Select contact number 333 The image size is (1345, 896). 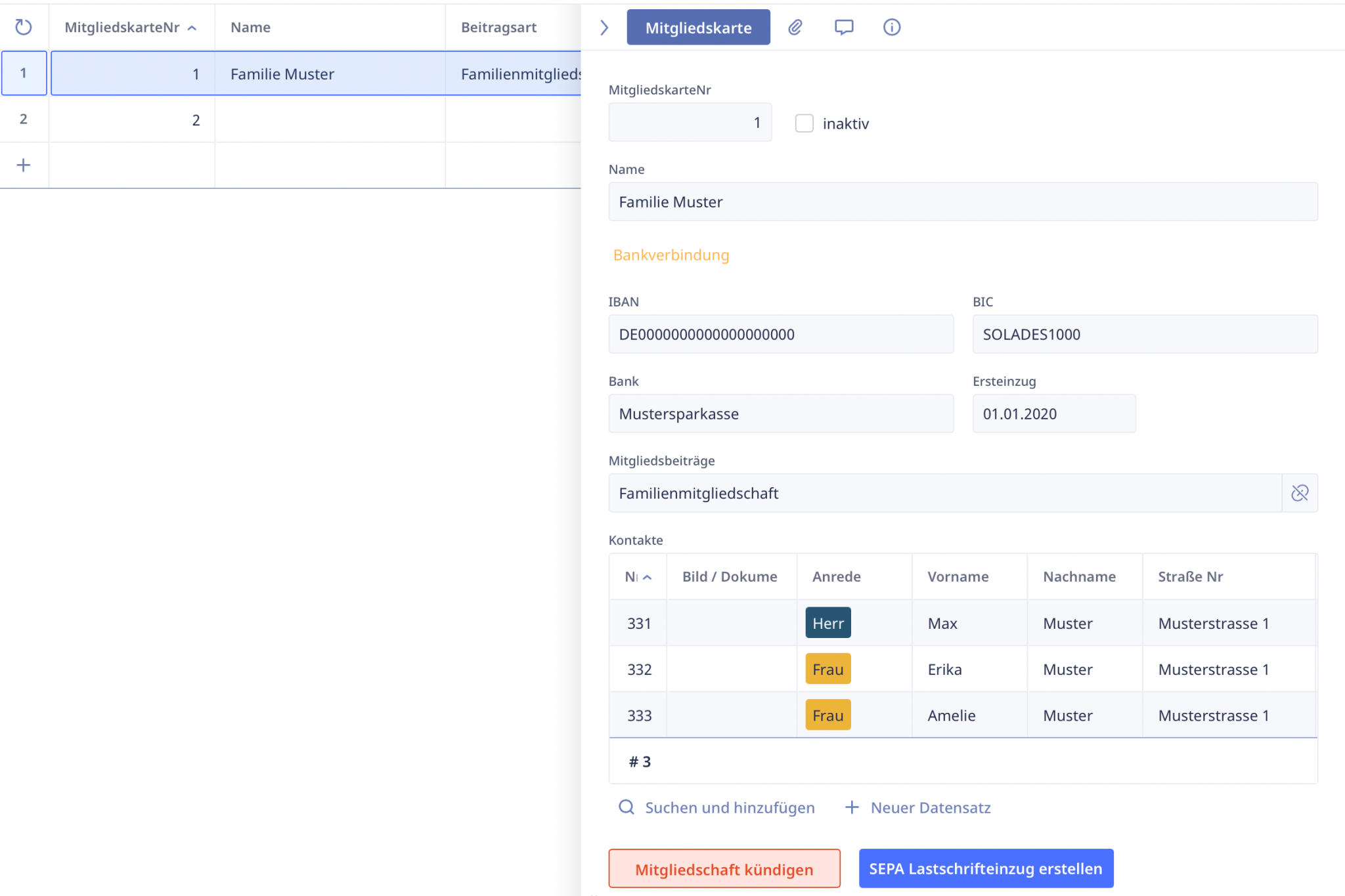639,715
